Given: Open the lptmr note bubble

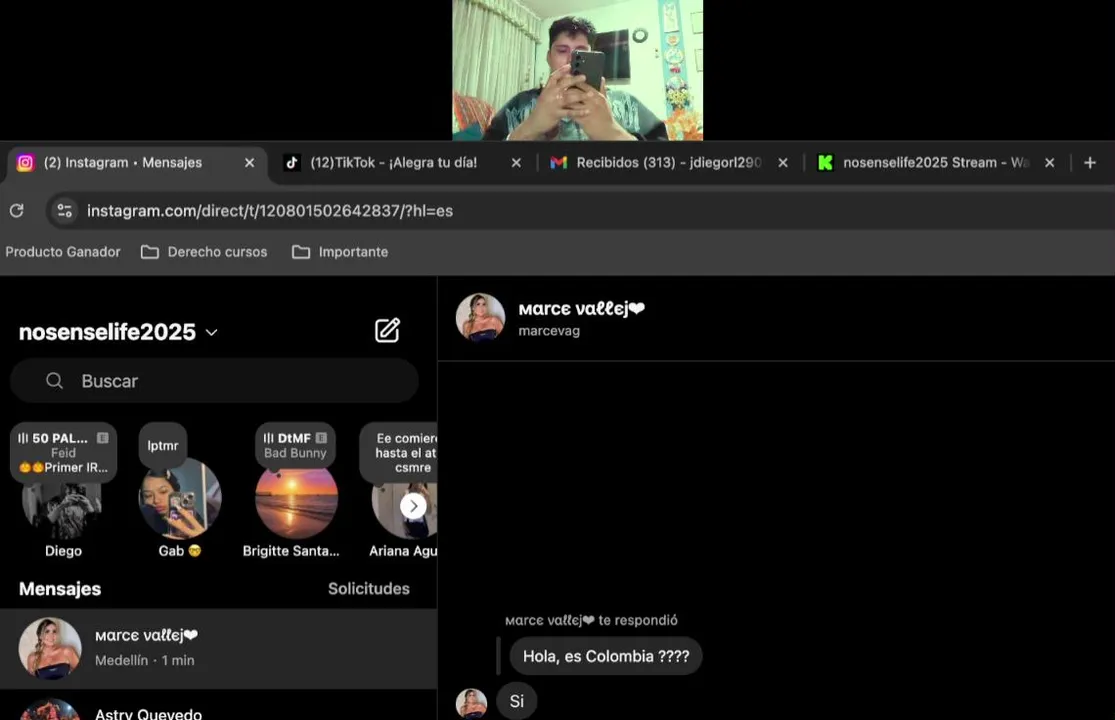Looking at the screenshot, I should point(163,446).
